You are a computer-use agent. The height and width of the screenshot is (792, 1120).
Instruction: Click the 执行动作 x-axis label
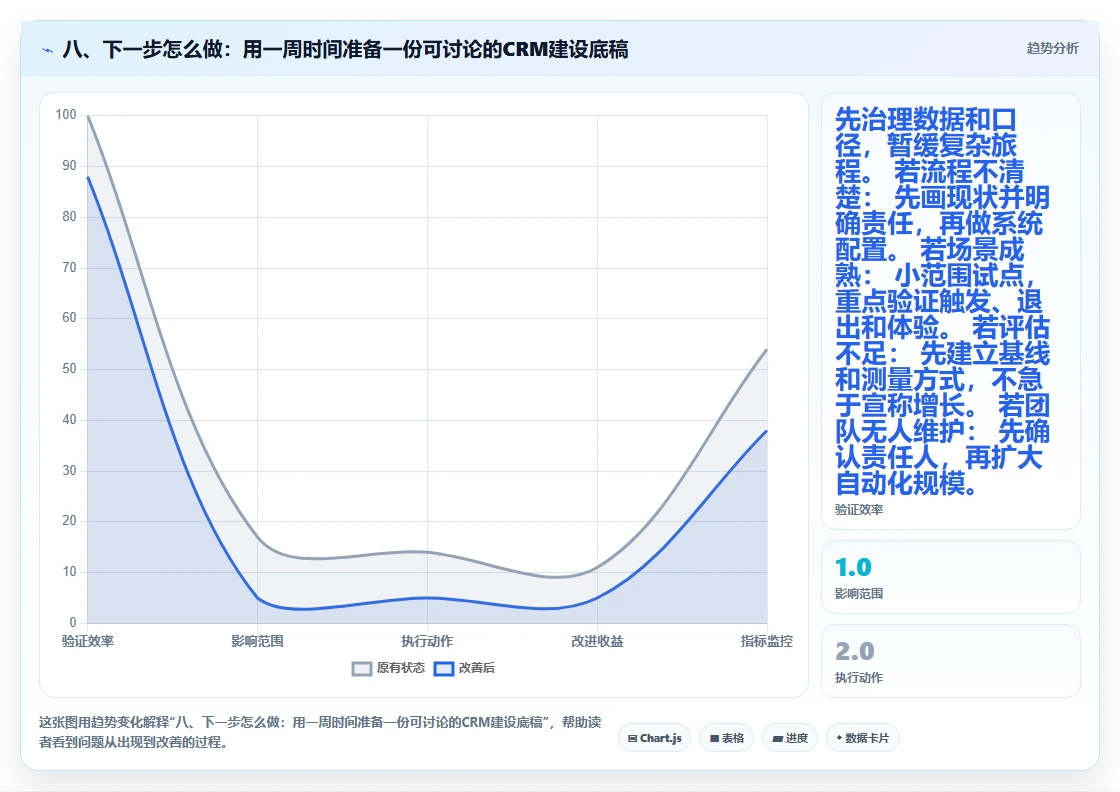click(427, 641)
